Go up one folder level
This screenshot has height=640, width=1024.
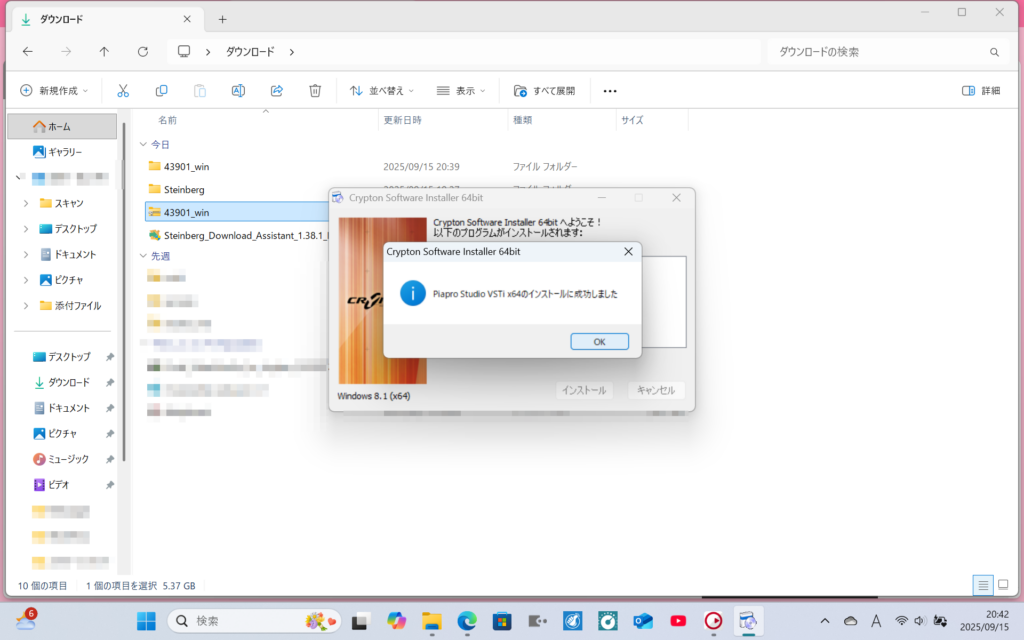(104, 52)
